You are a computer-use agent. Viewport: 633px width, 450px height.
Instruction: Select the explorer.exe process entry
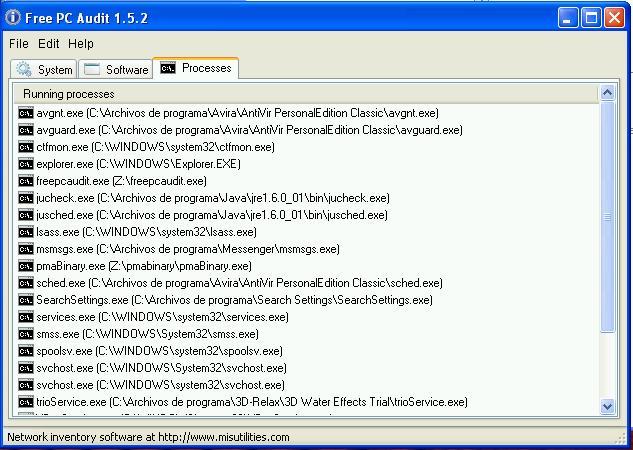(x=138, y=164)
